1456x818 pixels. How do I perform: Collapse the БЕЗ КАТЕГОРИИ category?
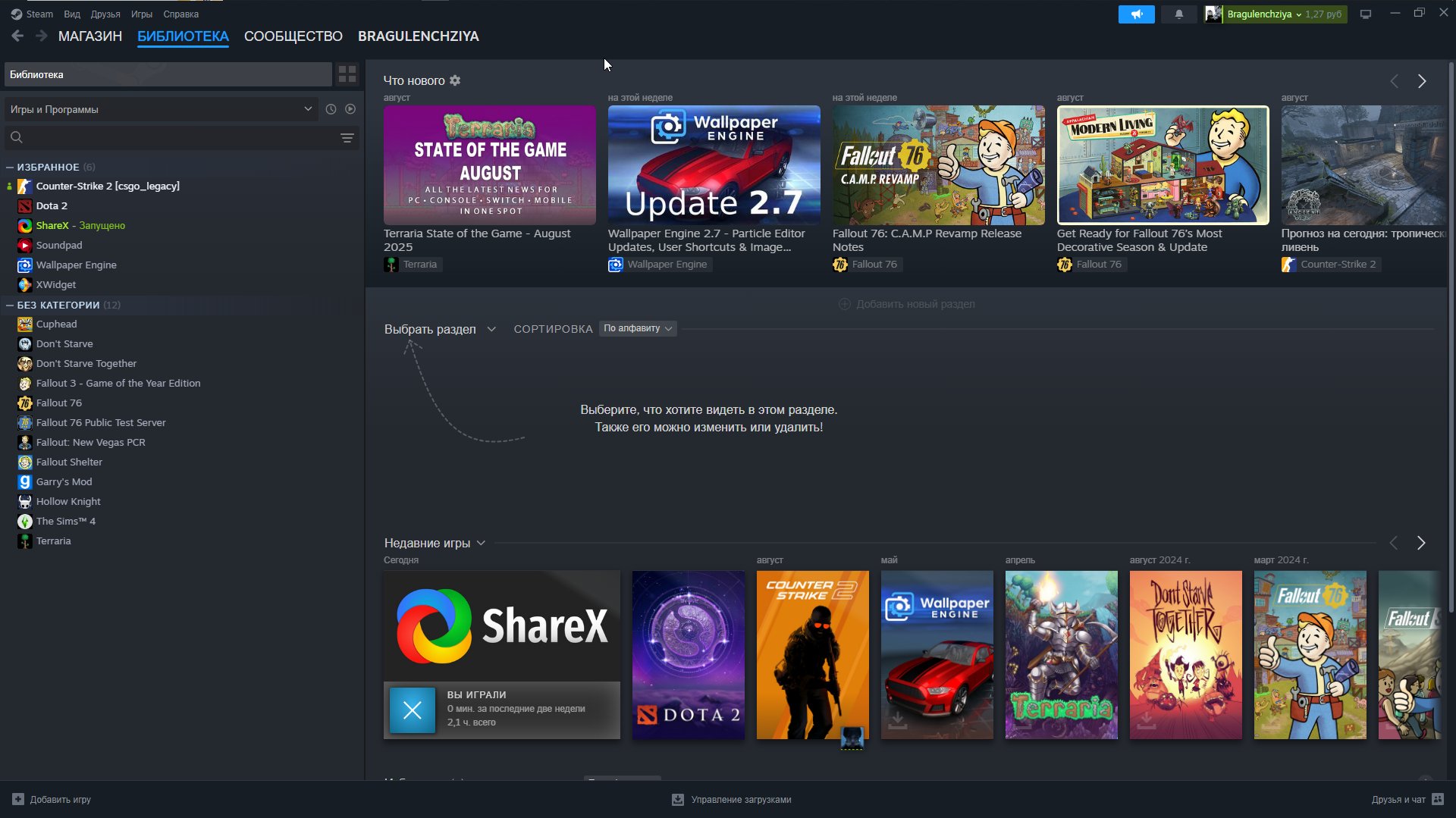10,305
